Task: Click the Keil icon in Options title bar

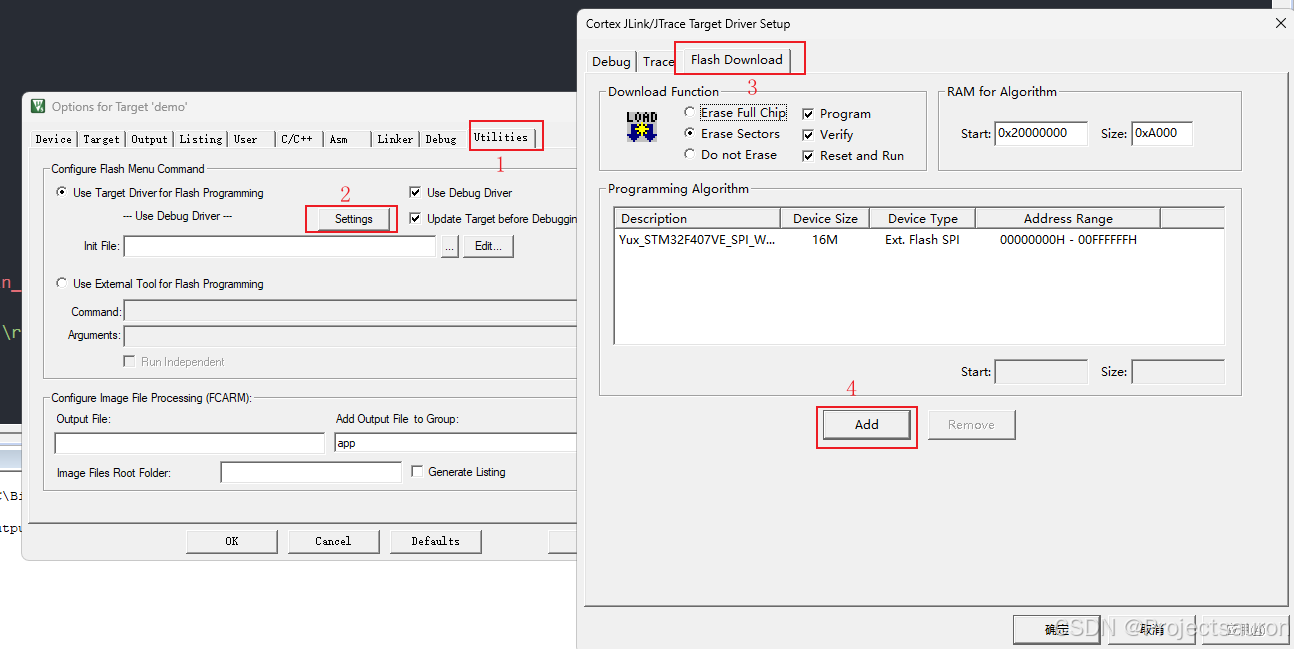Action: tap(38, 107)
